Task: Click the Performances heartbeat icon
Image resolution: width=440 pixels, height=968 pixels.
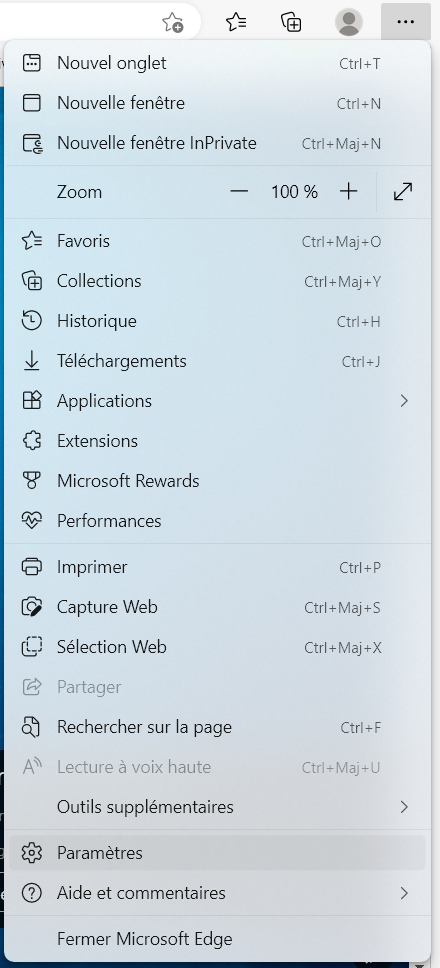Action: tap(31, 521)
